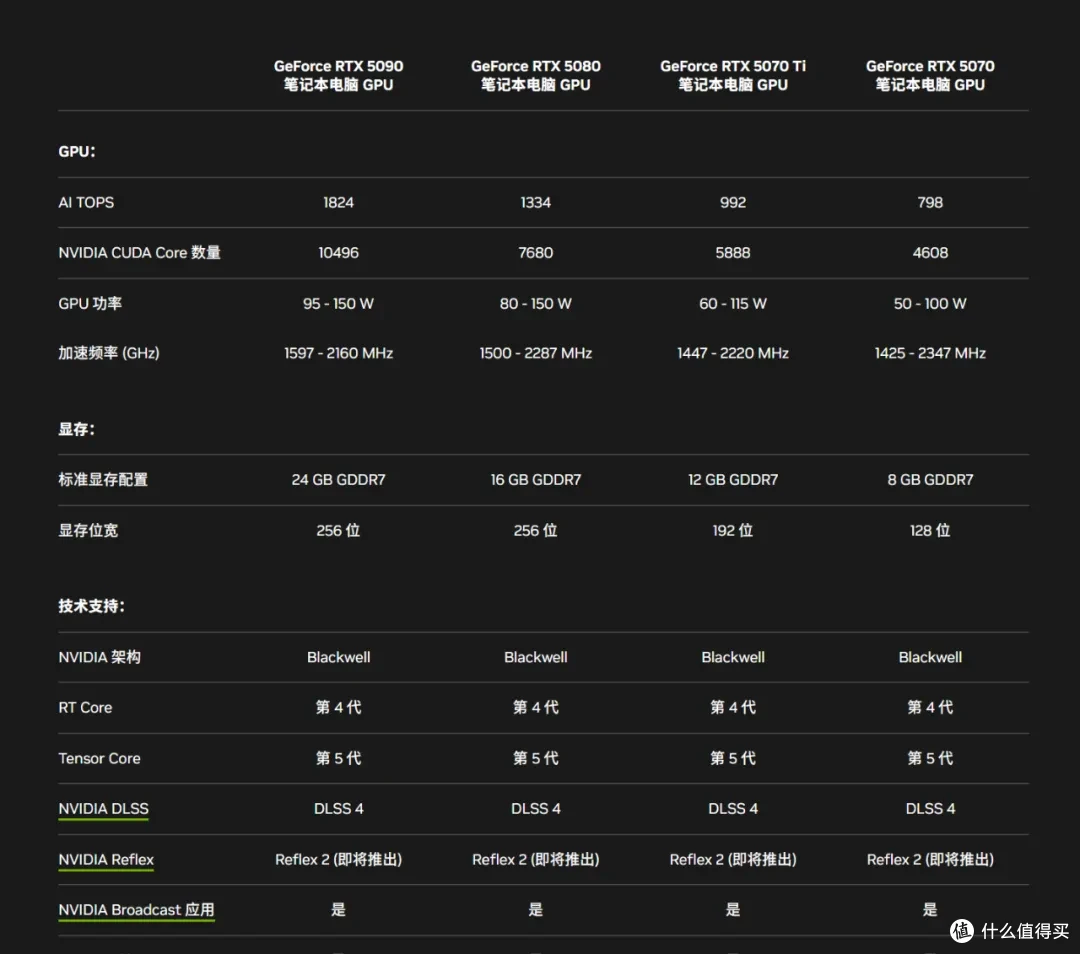Click 第 4 代 in the RTX 5070 Ti column
This screenshot has width=1080, height=954.
(x=733, y=707)
